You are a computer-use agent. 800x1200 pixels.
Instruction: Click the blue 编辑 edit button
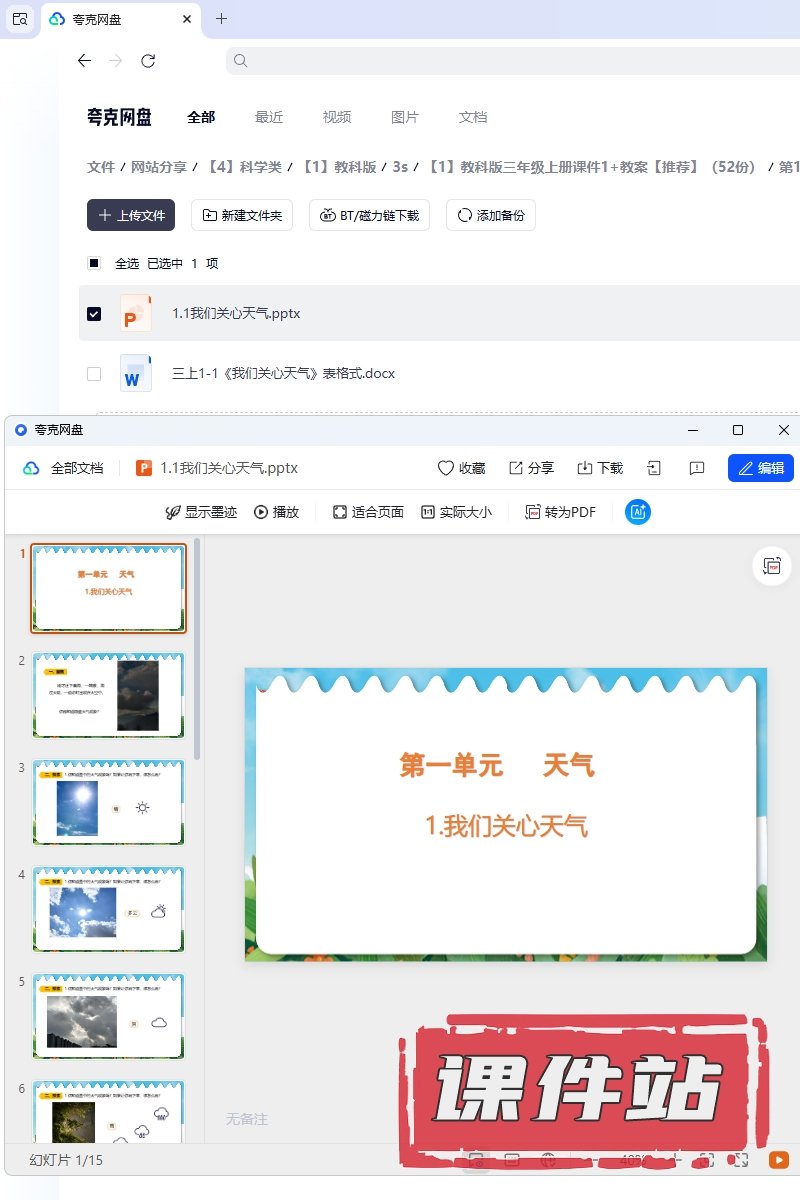pyautogui.click(x=760, y=468)
